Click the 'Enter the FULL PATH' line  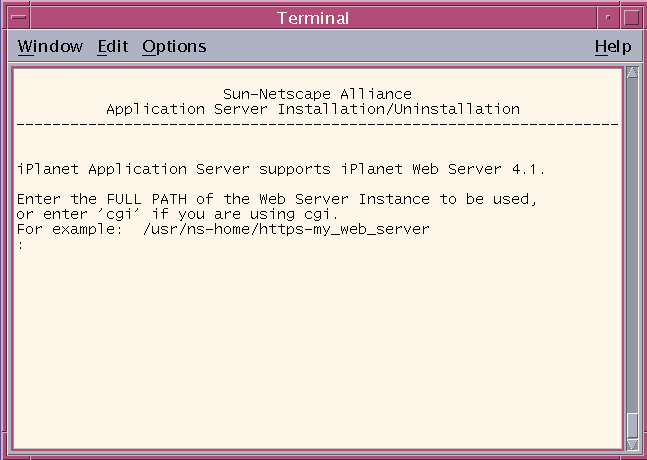(x=277, y=199)
